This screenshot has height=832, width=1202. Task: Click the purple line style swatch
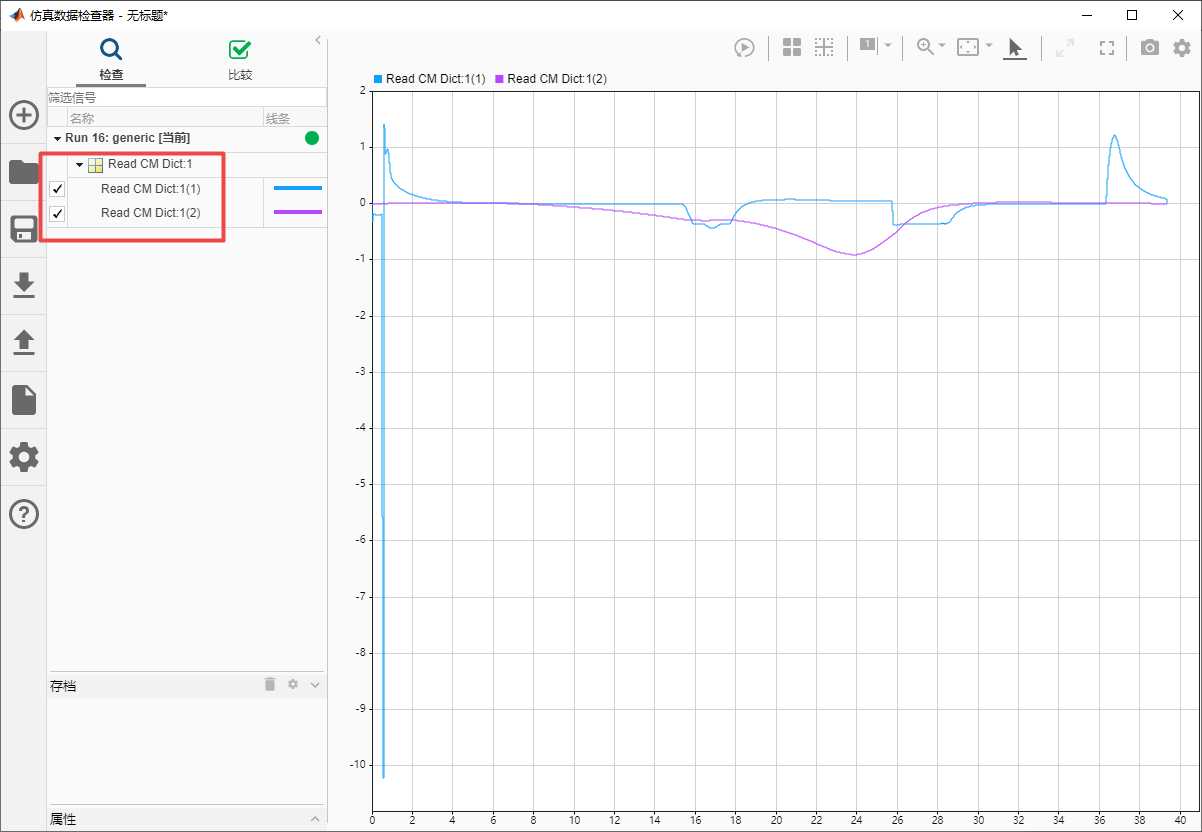point(298,212)
